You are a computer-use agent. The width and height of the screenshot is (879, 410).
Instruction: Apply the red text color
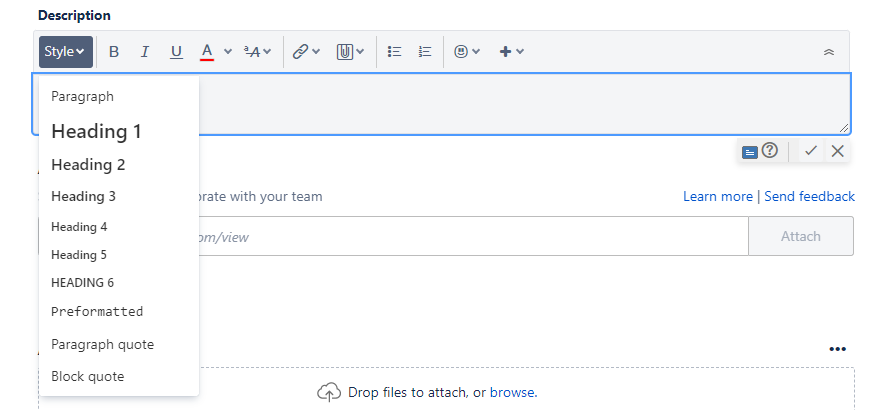coord(207,52)
